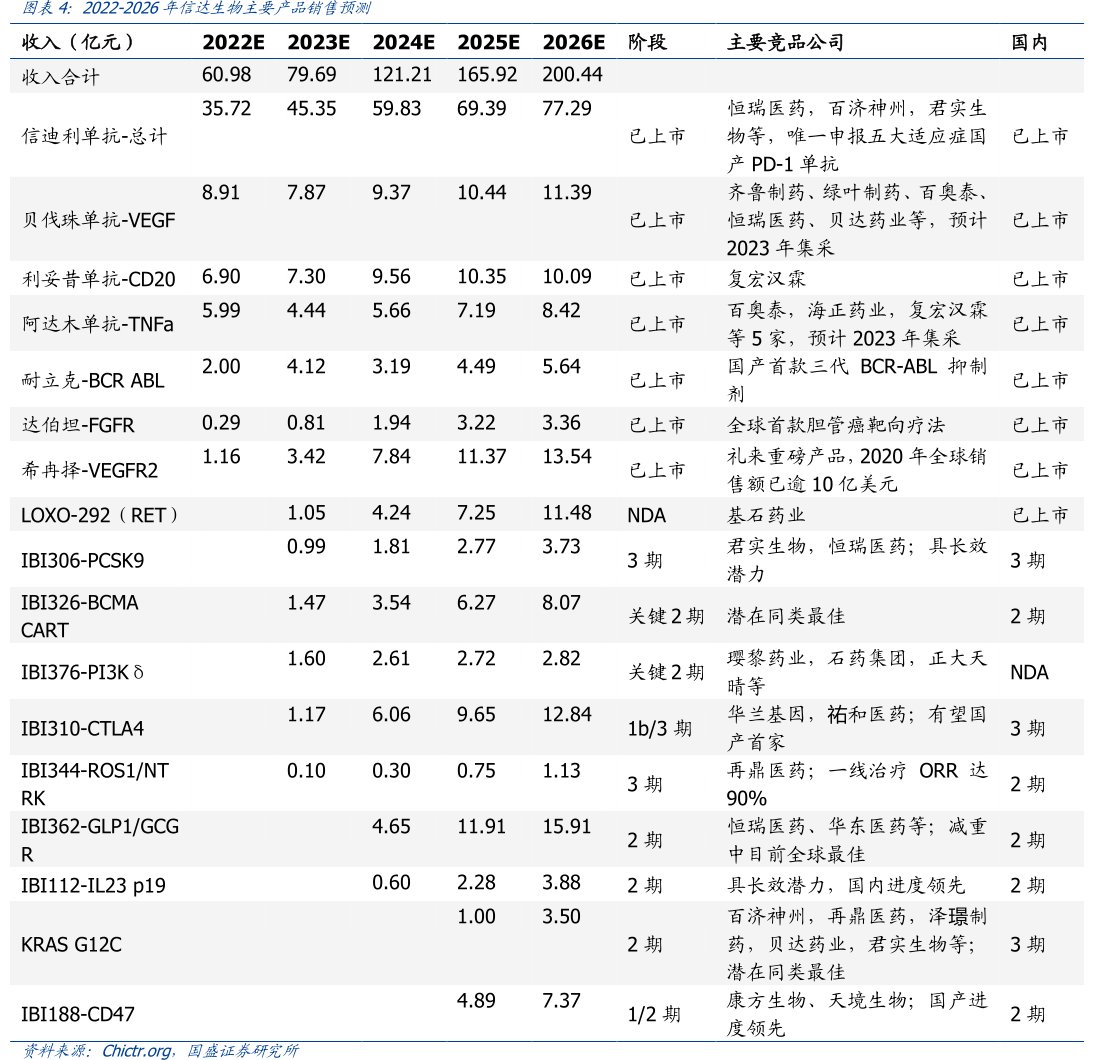Click competitor text '全球首款胆管癌靶向疗法'
Image resolution: width=1104 pixels, height=1060 pixels.
(836, 426)
